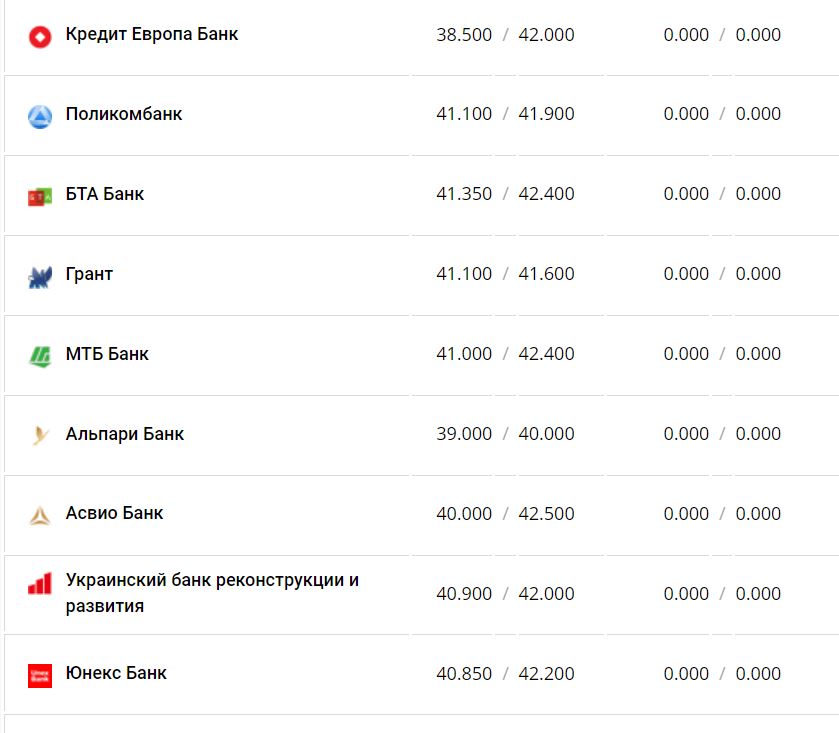This screenshot has width=839, height=733.
Task: Click the Асвио Банк logo icon
Action: pos(40,516)
